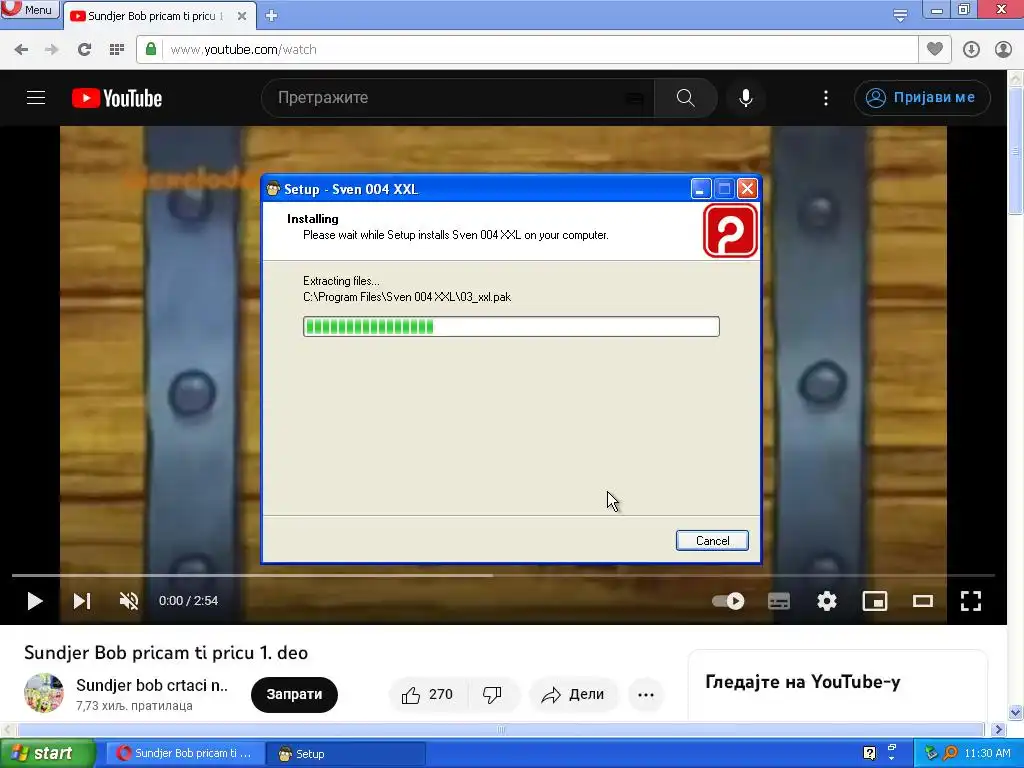Select the Sundjer Bob pricam ti pricu tab

[153, 16]
